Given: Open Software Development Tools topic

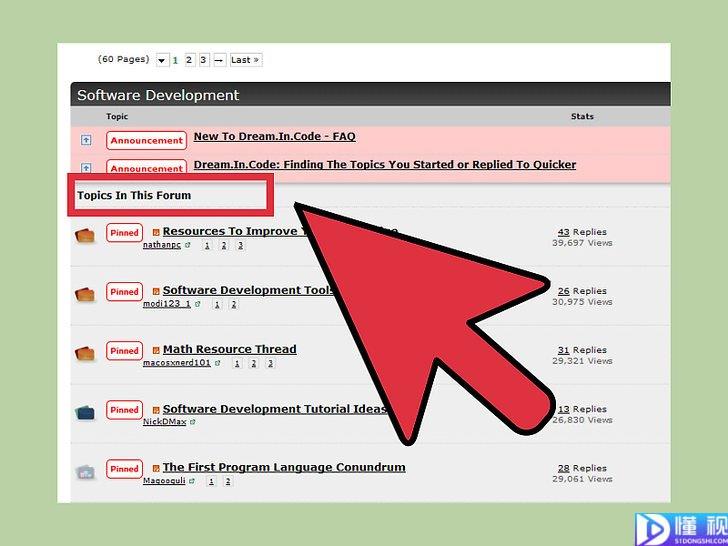Looking at the screenshot, I should coord(248,290).
